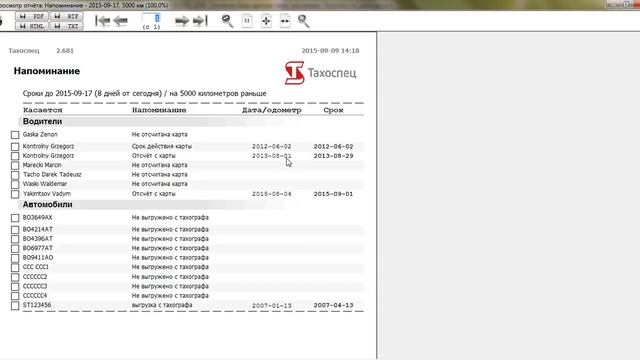Check the BO3649AX vehicle checkbox

coord(15,218)
